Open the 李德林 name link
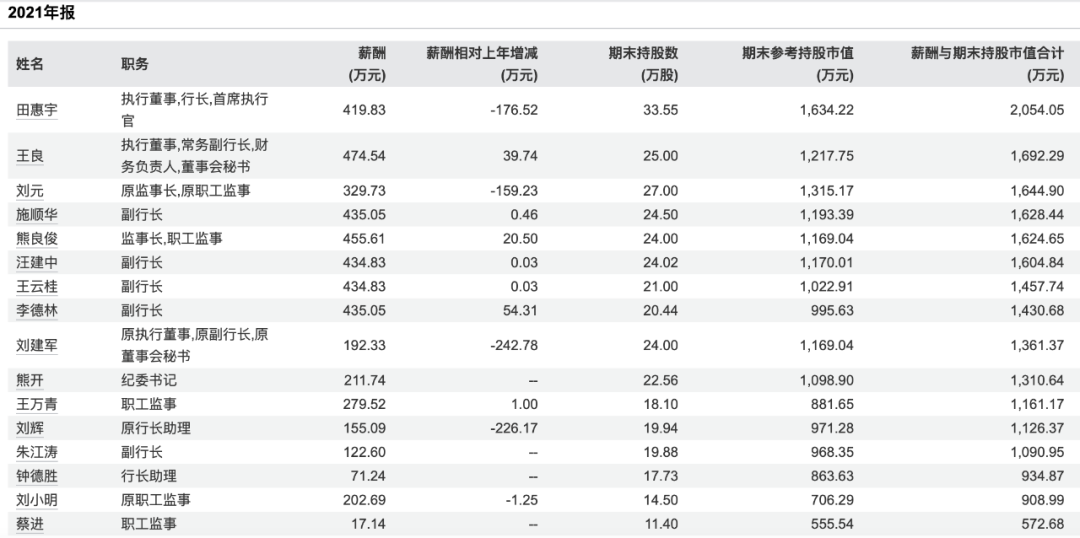 37,311
